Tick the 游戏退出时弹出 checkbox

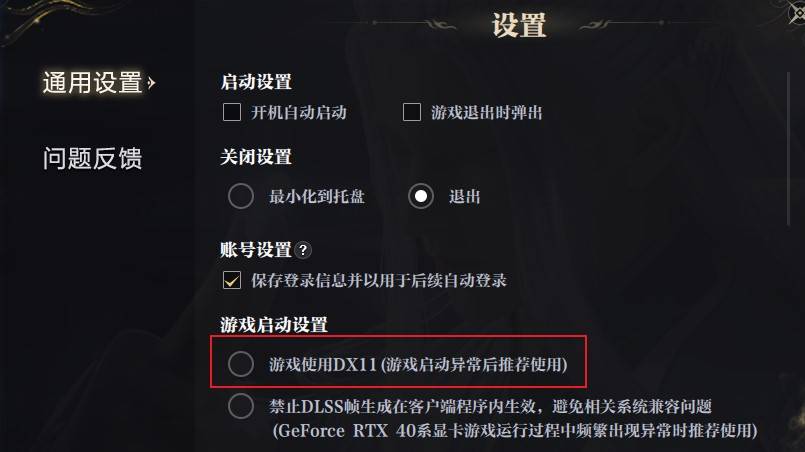[412, 112]
